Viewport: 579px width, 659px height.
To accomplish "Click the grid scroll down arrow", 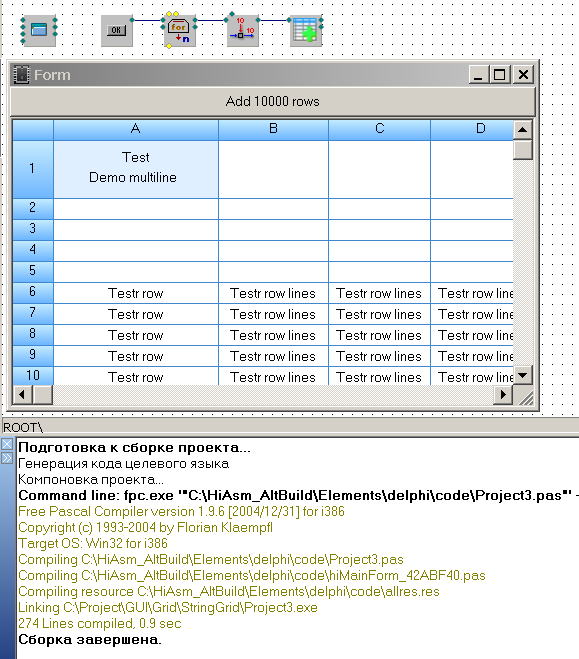I will coord(523,375).
